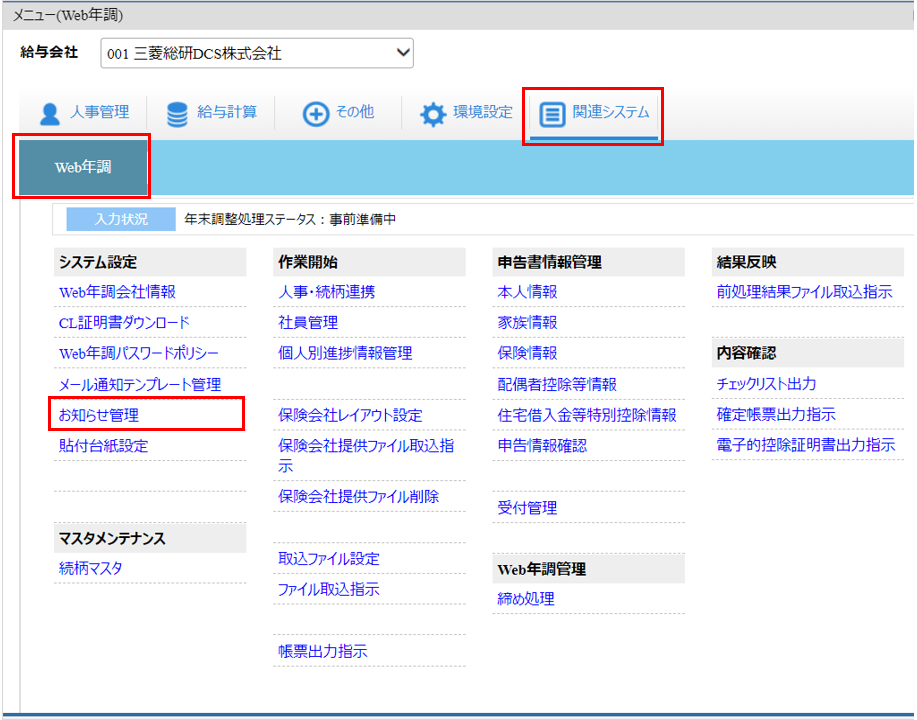Screen dimensions: 917x720
Task: Open 配偶者控除等情報 link
Action: pyautogui.click(x=557, y=384)
